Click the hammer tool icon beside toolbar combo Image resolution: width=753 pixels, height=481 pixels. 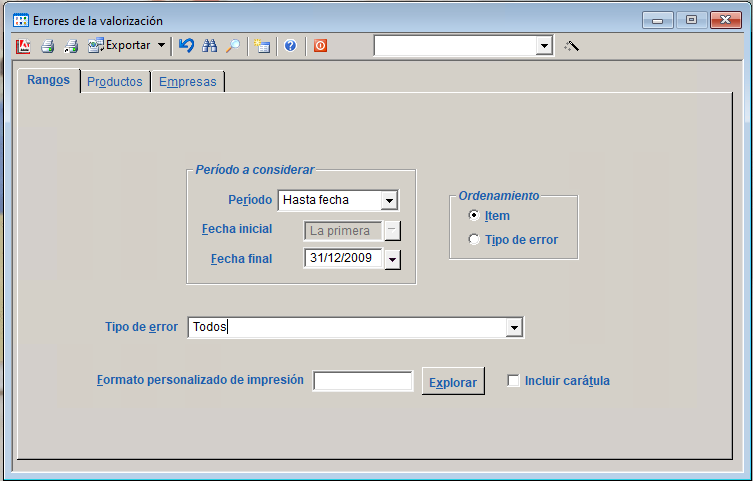click(572, 46)
